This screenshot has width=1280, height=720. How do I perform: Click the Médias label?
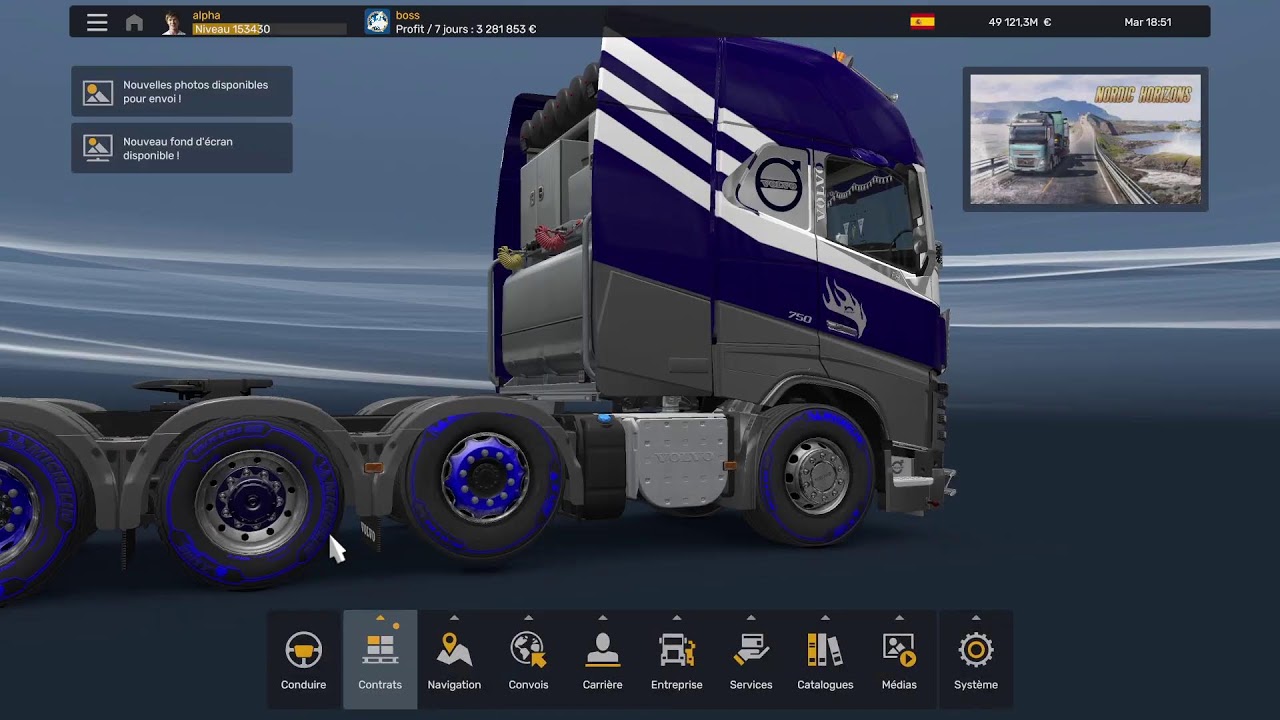point(899,685)
